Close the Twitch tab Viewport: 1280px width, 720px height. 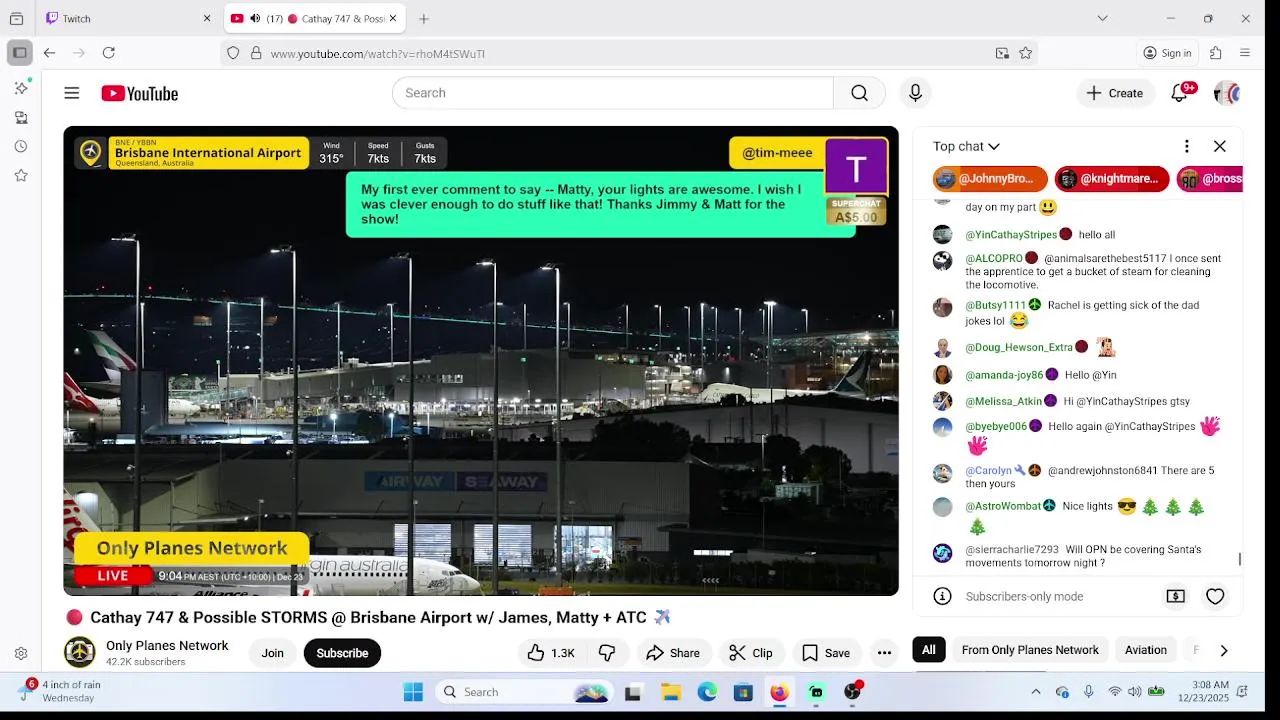pos(207,18)
